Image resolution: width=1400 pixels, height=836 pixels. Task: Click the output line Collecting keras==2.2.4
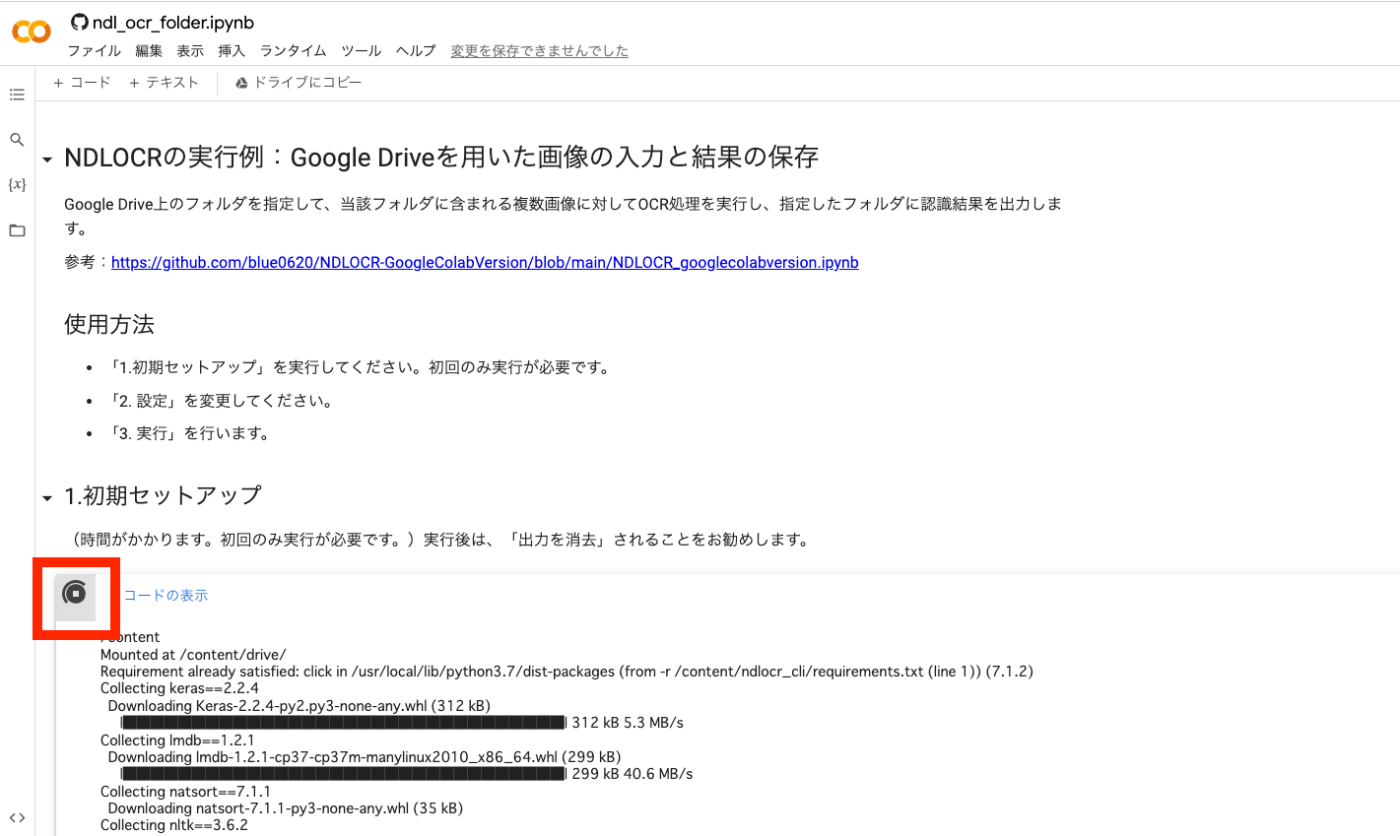(x=179, y=688)
